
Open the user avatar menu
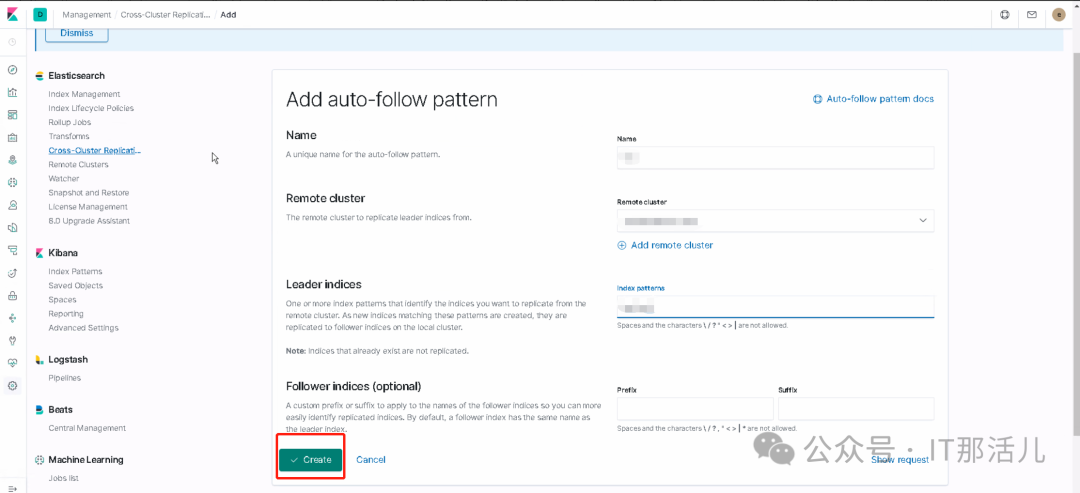click(x=1059, y=15)
